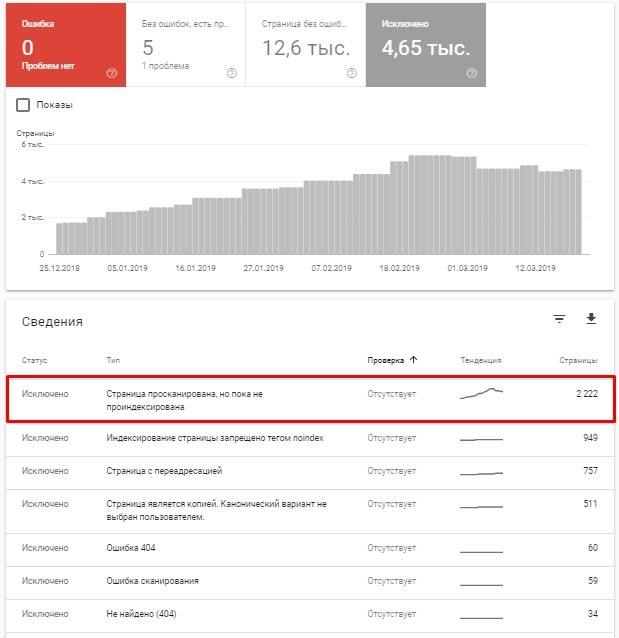Click Отсутствует in the Ошибка сканирования row
Image resolution: width=619 pixels, height=638 pixels.
click(392, 581)
